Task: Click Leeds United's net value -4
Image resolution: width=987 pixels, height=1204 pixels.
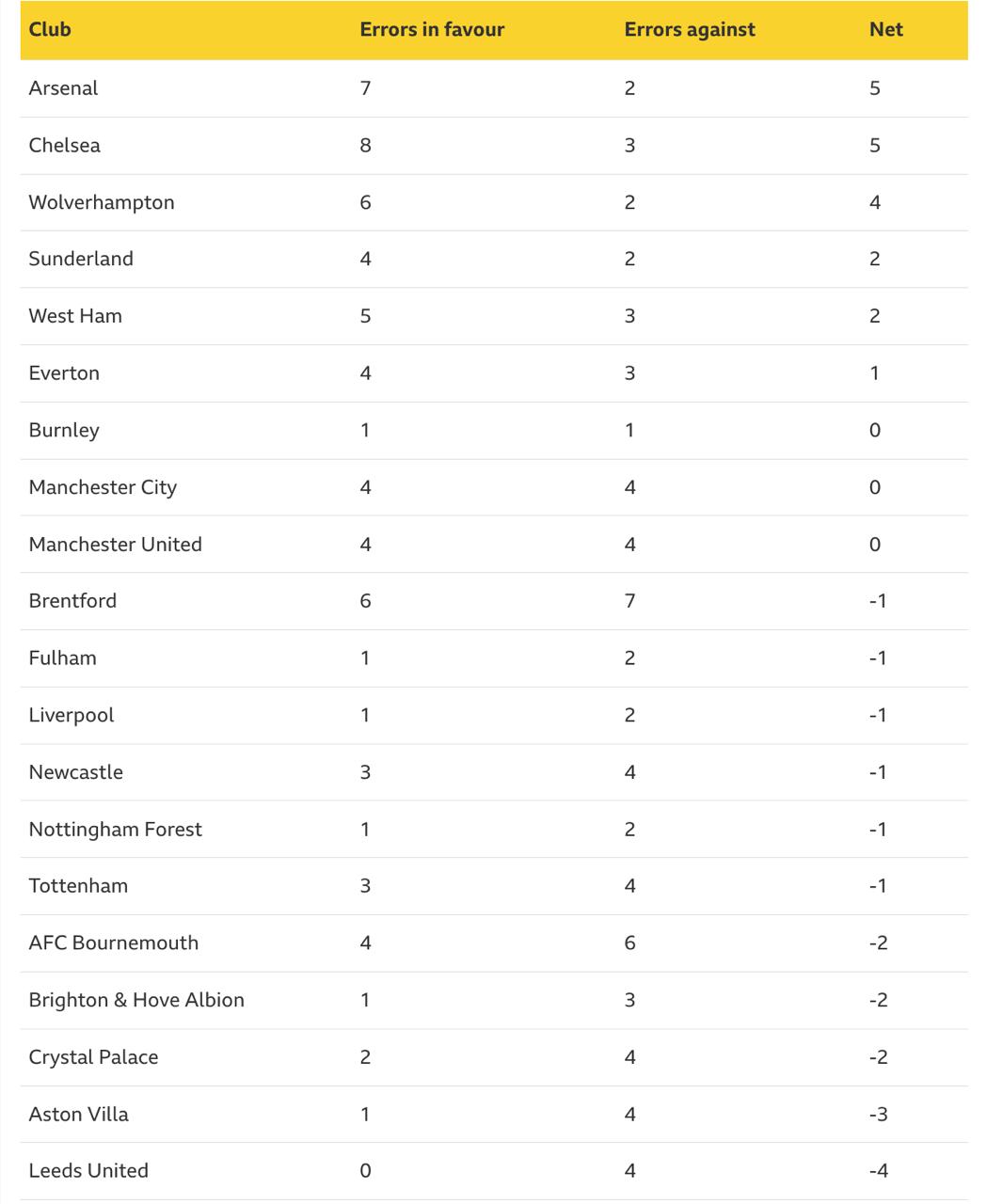Action: click(879, 1171)
